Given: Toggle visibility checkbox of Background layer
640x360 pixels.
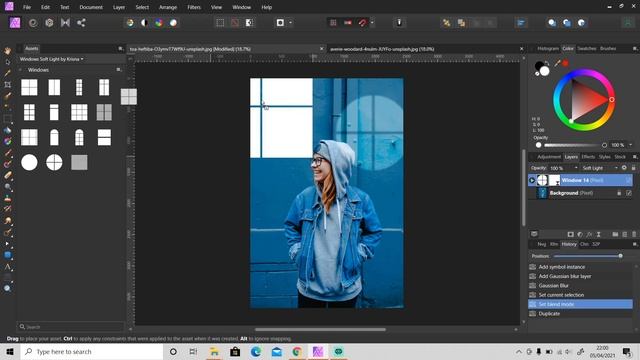Looking at the screenshot, I should click(629, 193).
